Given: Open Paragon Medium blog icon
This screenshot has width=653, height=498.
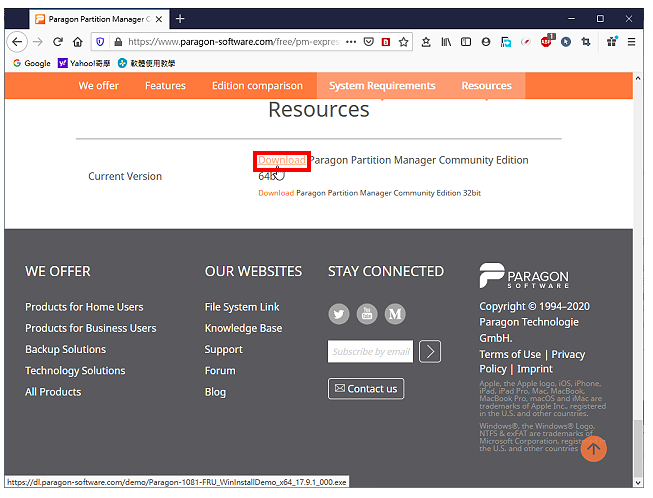Looking at the screenshot, I should (395, 314).
